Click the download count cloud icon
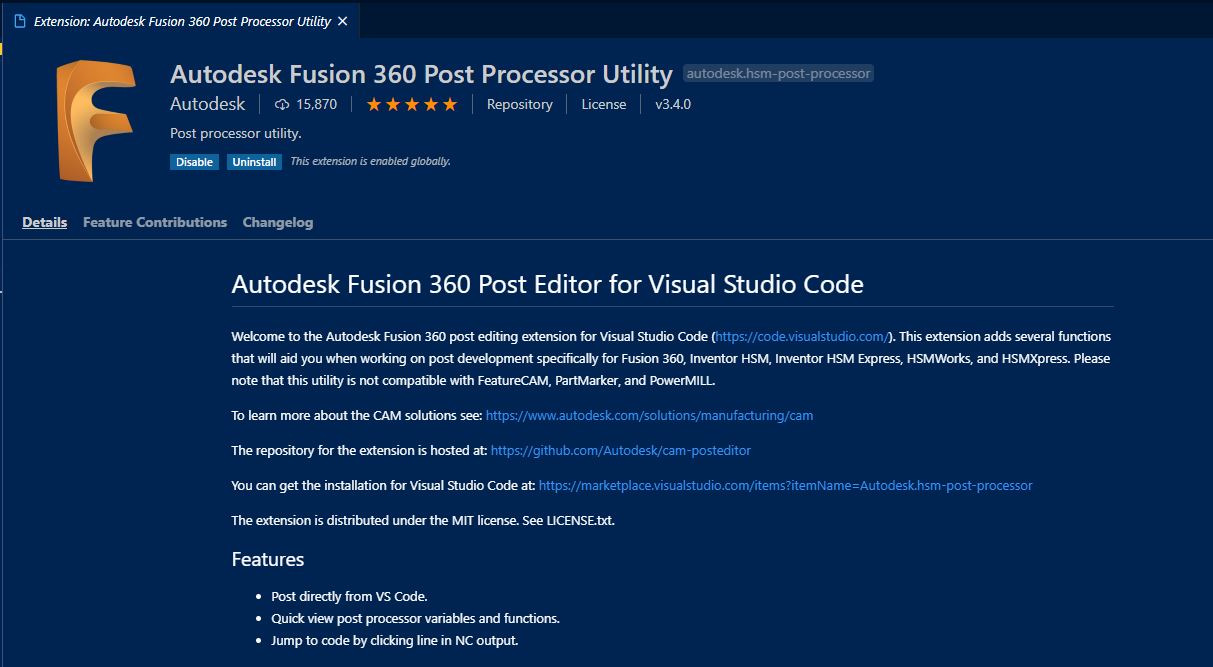This screenshot has height=667, width=1213. 282,104
